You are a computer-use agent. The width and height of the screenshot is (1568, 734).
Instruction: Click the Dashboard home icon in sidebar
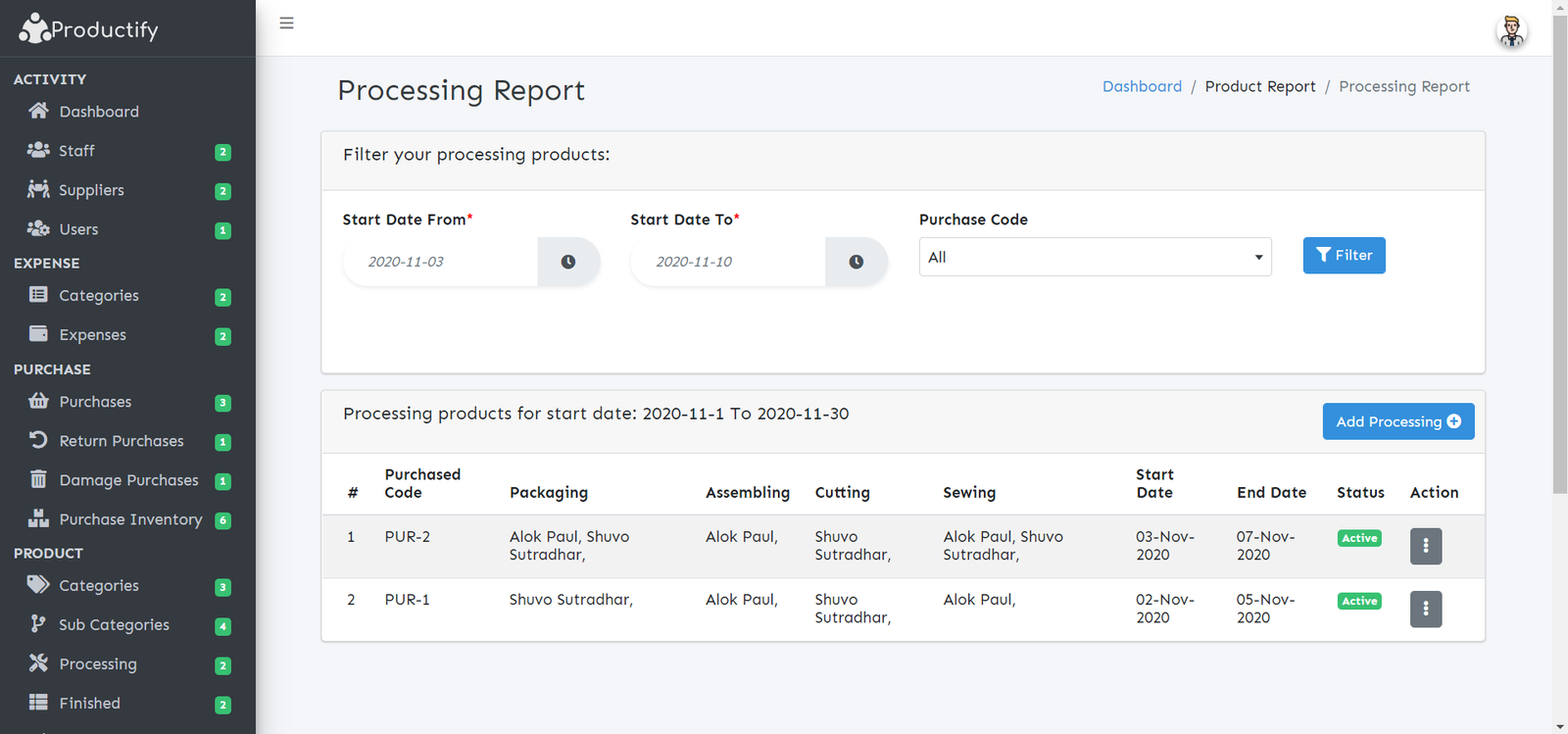pos(38,111)
